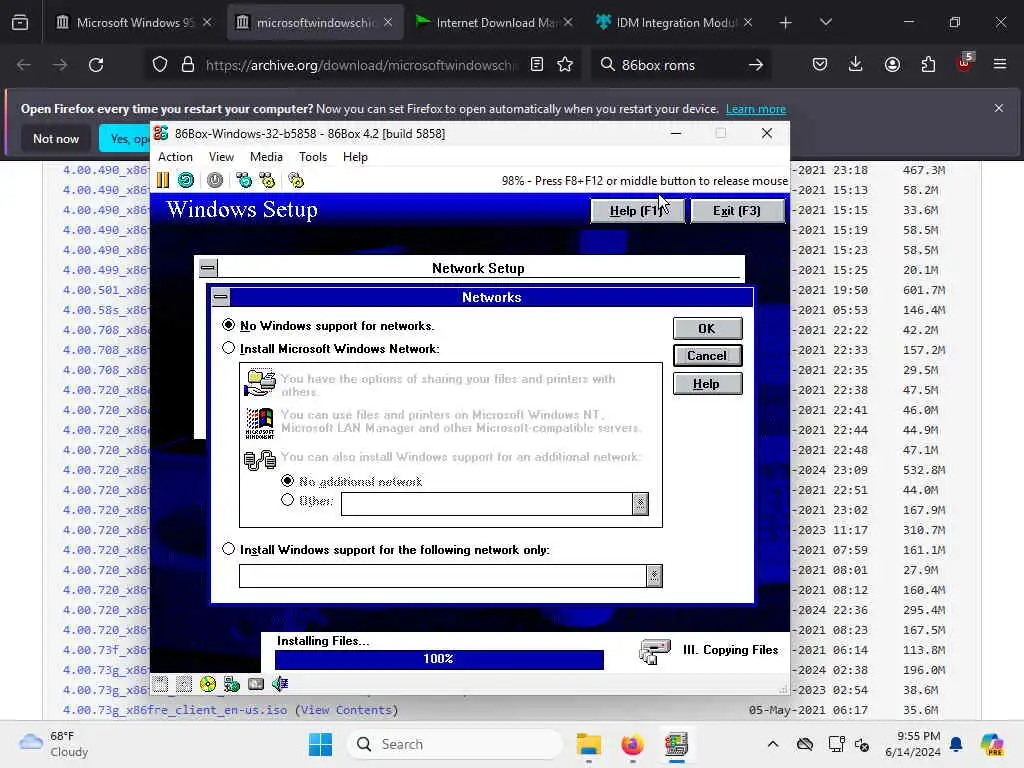Open the Other network dropdown arrow

pos(640,504)
